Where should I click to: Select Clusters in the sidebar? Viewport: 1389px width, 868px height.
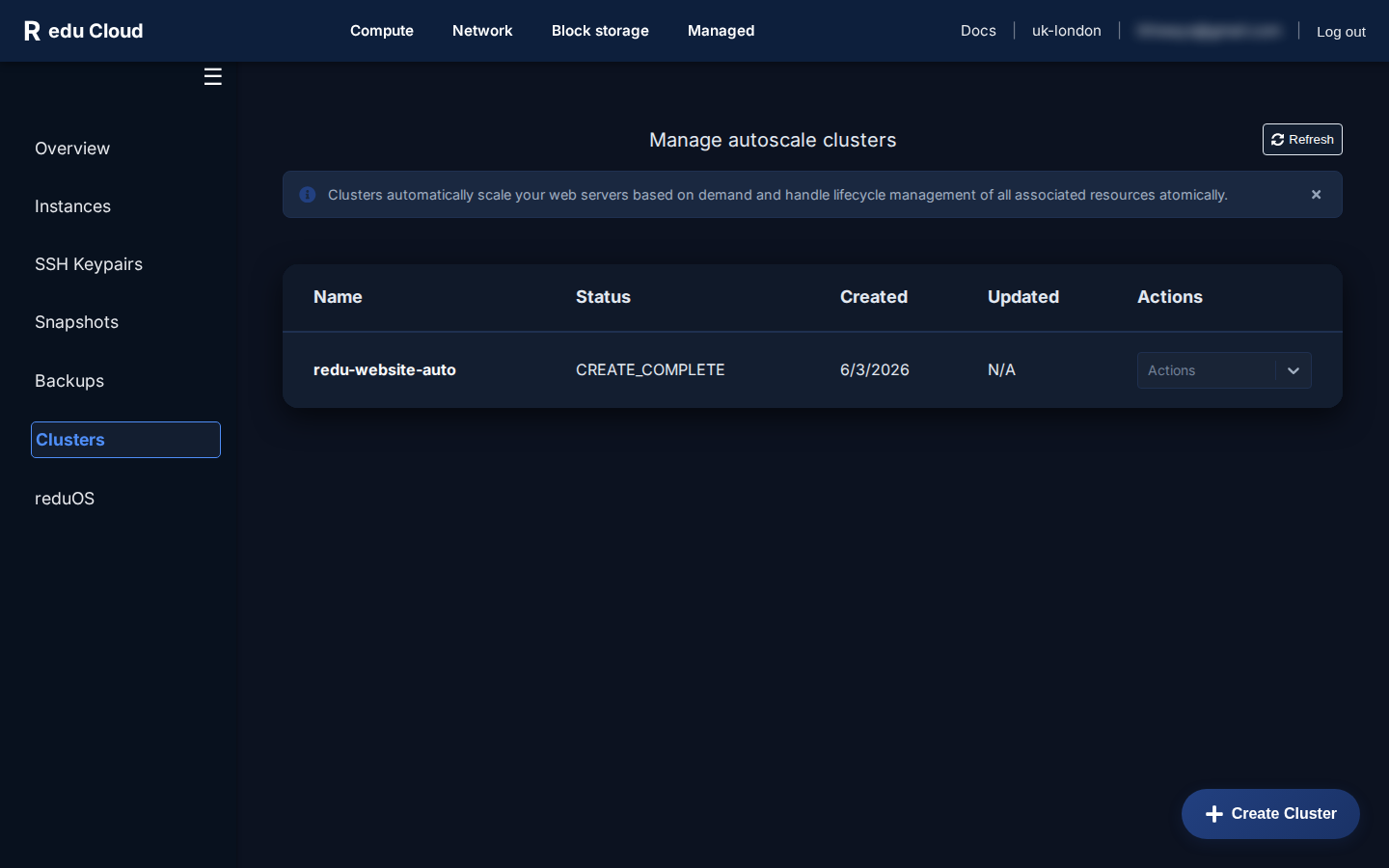(125, 440)
